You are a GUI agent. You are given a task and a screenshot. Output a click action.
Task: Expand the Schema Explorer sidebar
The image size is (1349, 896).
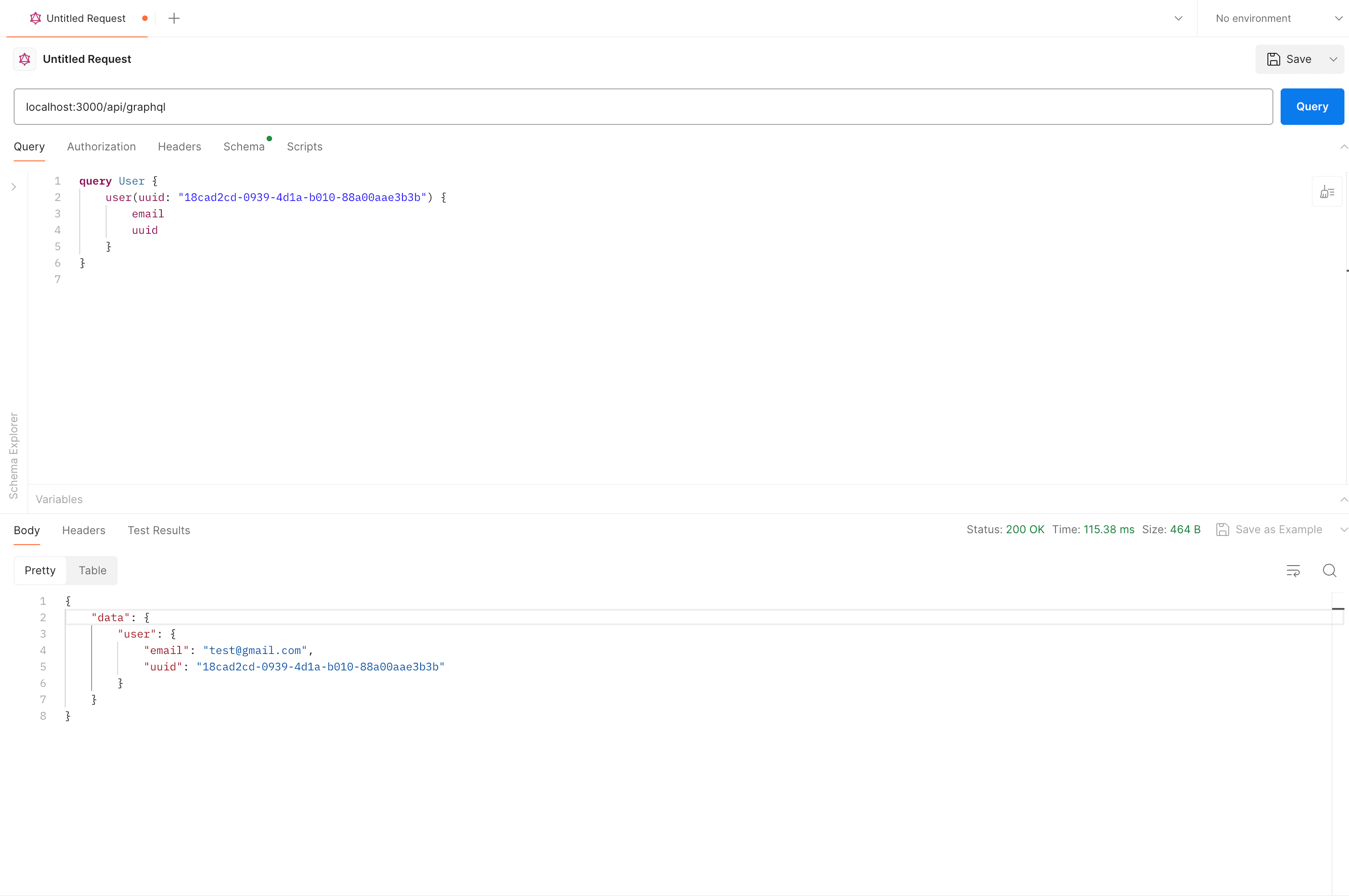click(13, 186)
